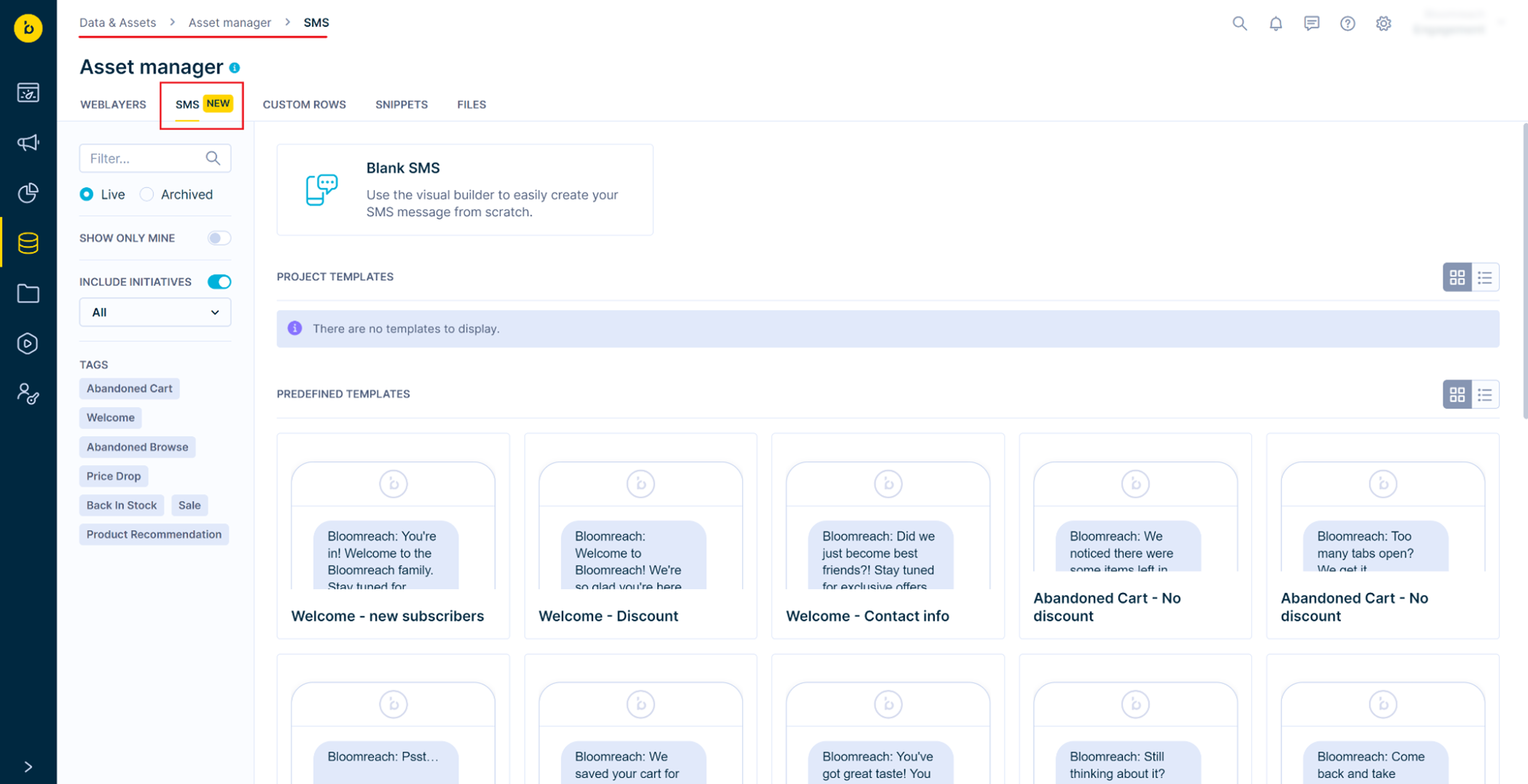Switch Project Templates to list view

pos(1485,277)
